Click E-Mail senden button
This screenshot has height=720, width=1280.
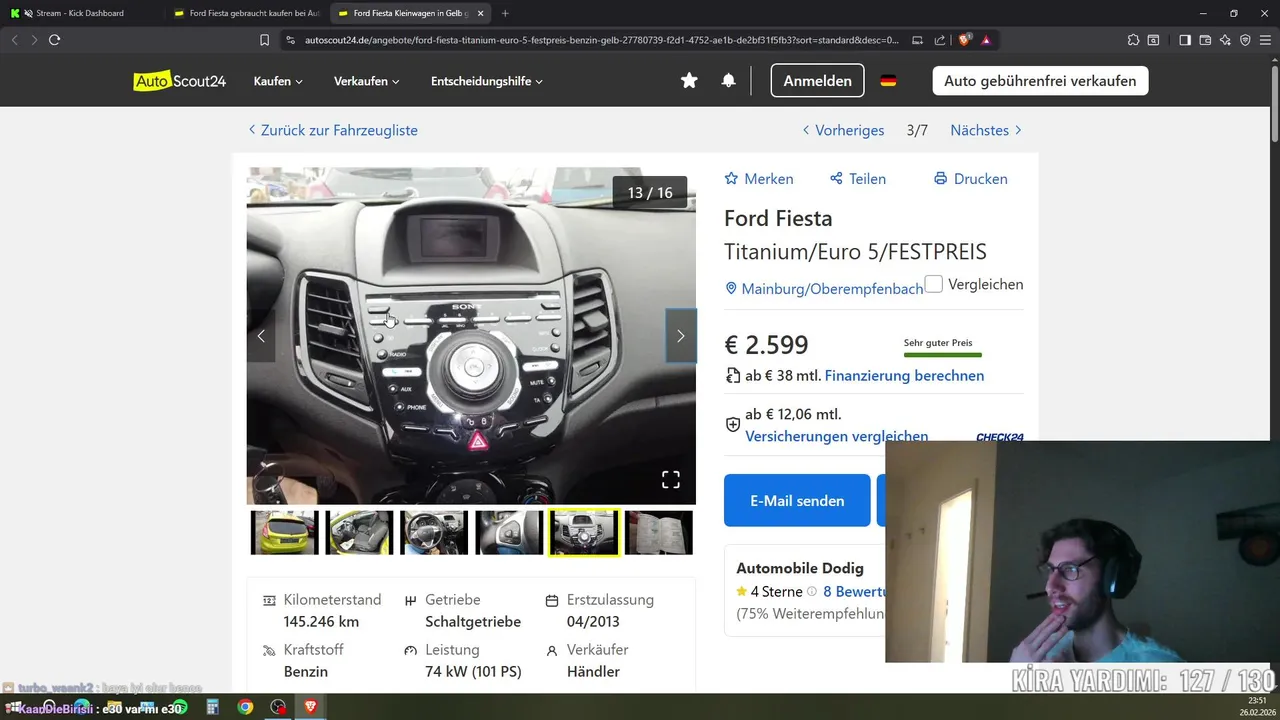(x=797, y=500)
